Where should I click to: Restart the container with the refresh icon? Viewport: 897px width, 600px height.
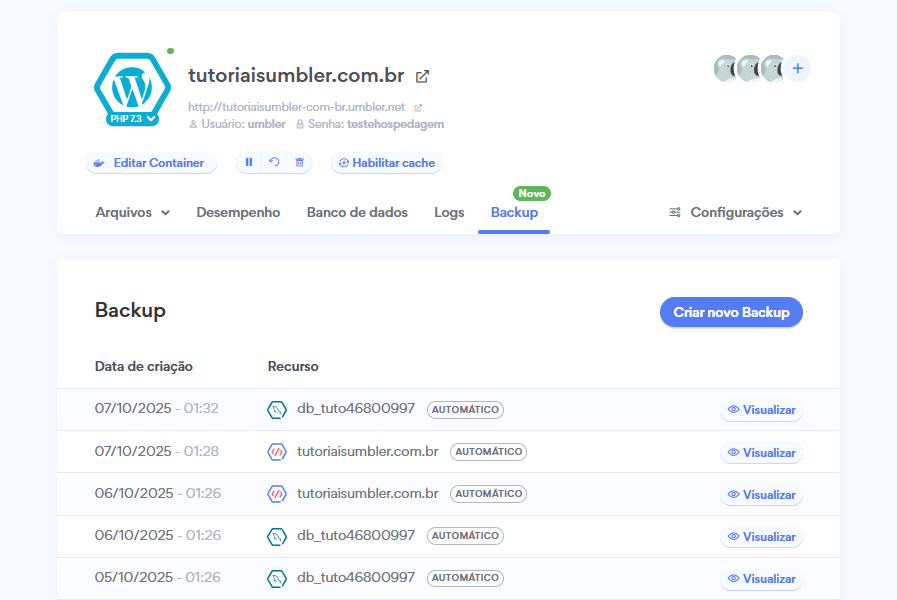pyautogui.click(x=274, y=162)
